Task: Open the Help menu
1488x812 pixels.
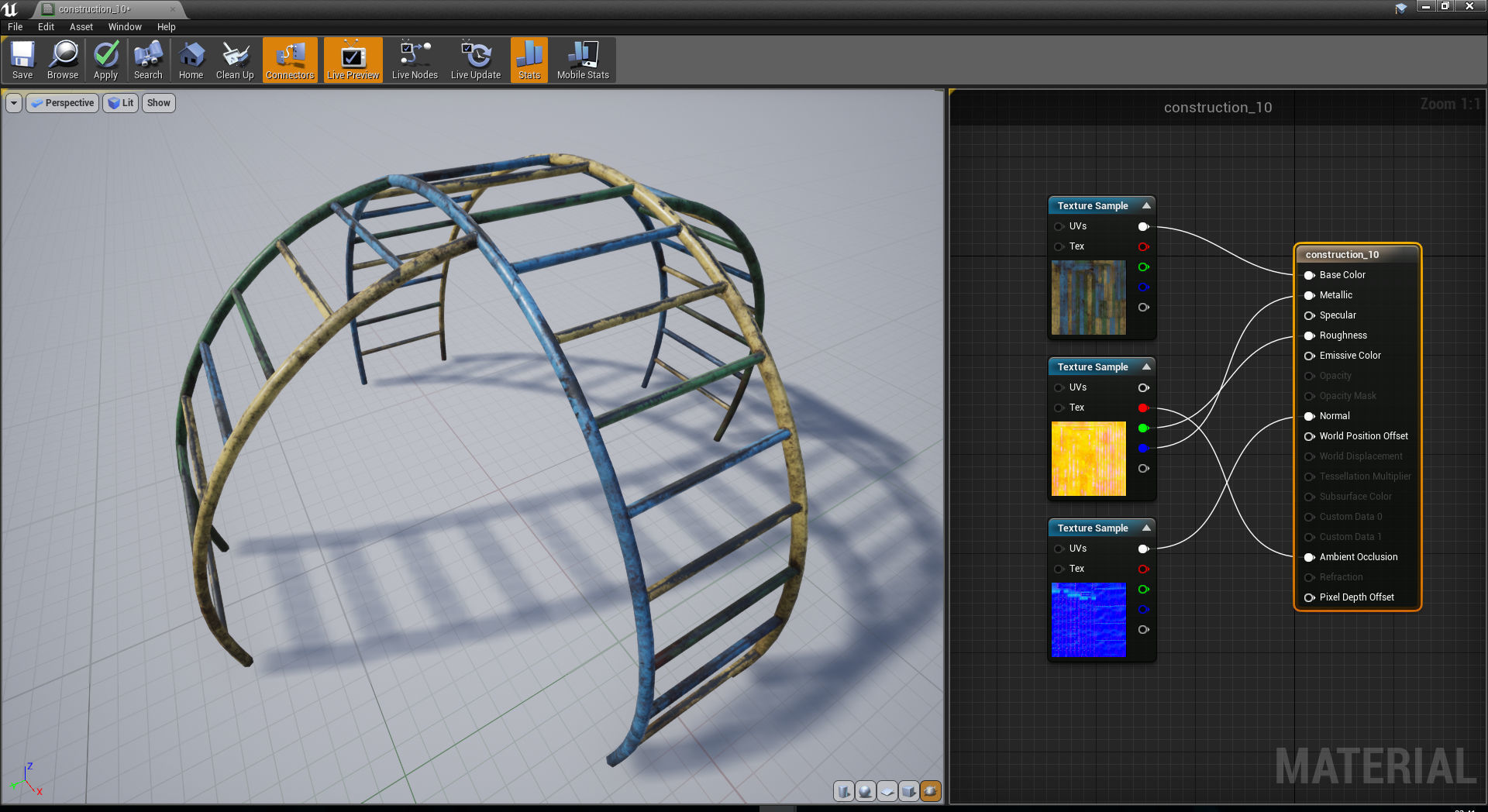Action: click(167, 26)
